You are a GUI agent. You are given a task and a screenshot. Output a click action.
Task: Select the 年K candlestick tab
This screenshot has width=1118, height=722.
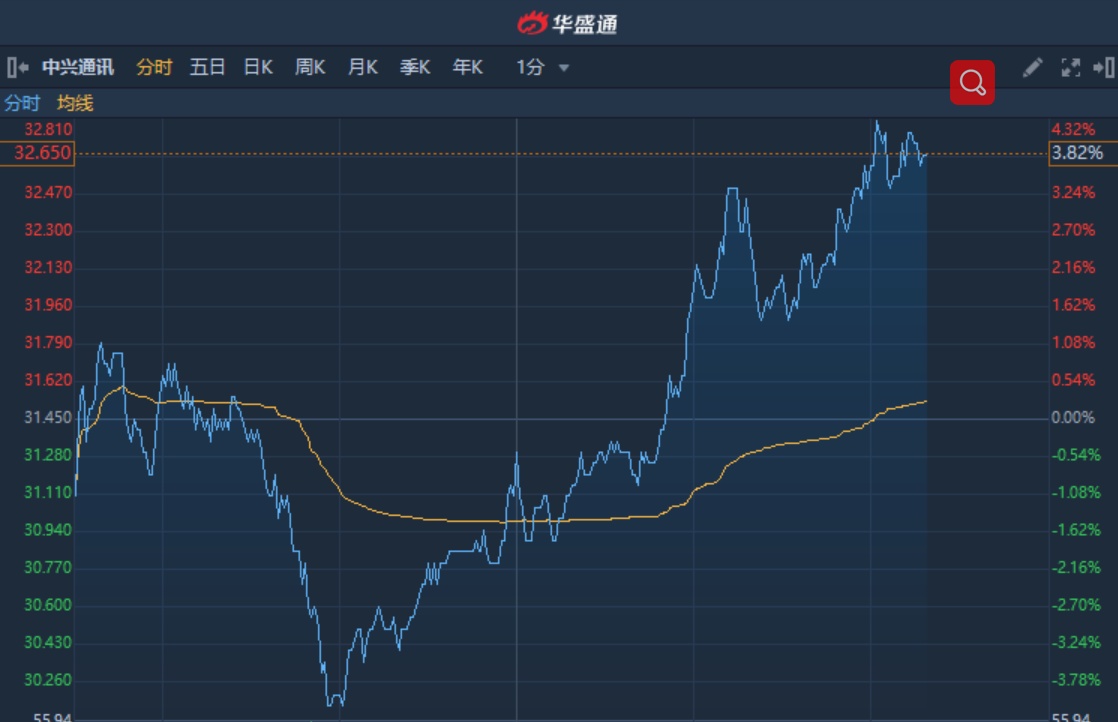pos(467,68)
